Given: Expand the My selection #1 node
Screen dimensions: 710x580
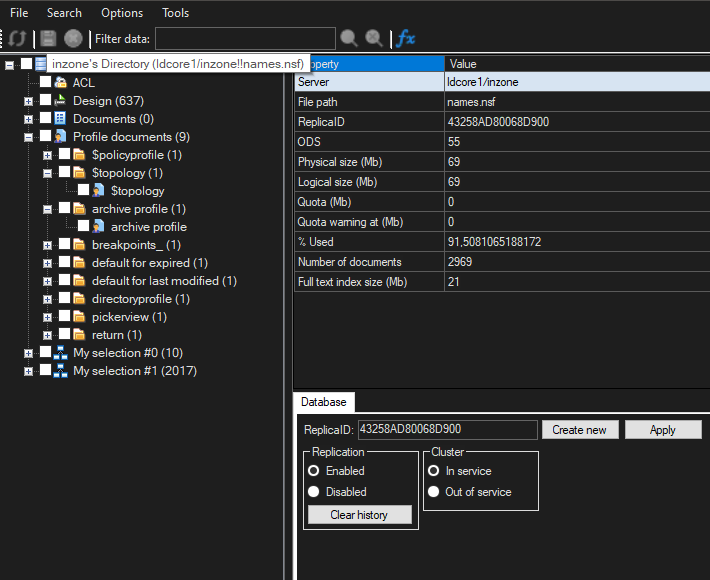Looking at the screenshot, I should pos(29,371).
